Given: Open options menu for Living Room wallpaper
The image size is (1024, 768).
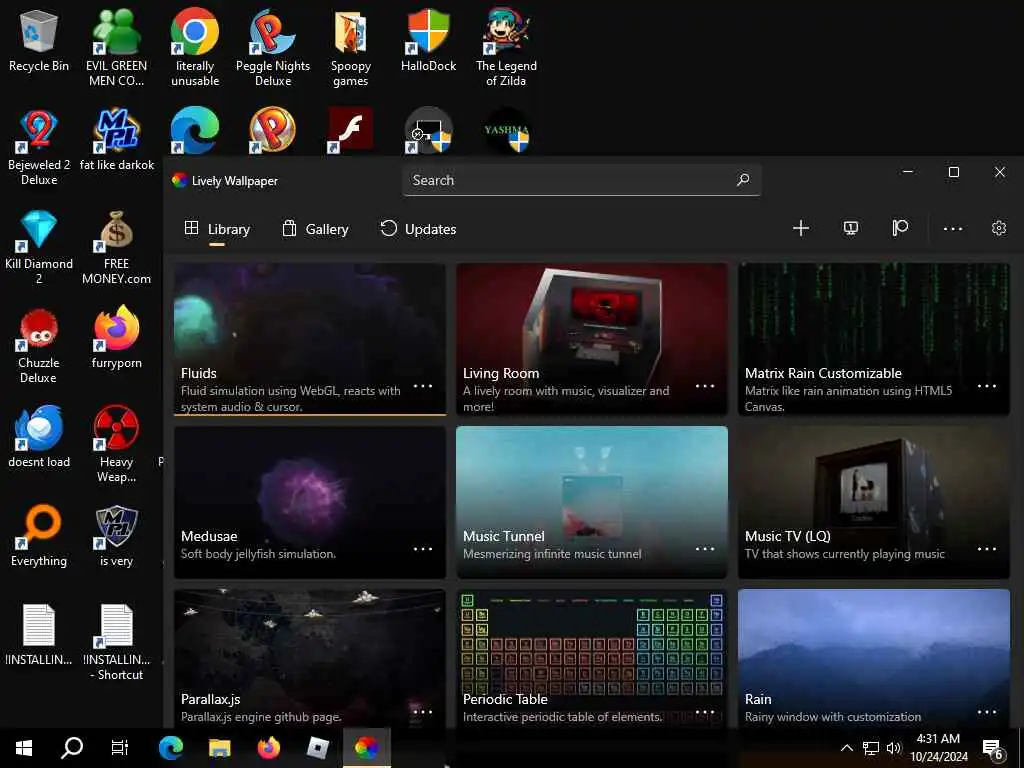Looking at the screenshot, I should (705, 386).
